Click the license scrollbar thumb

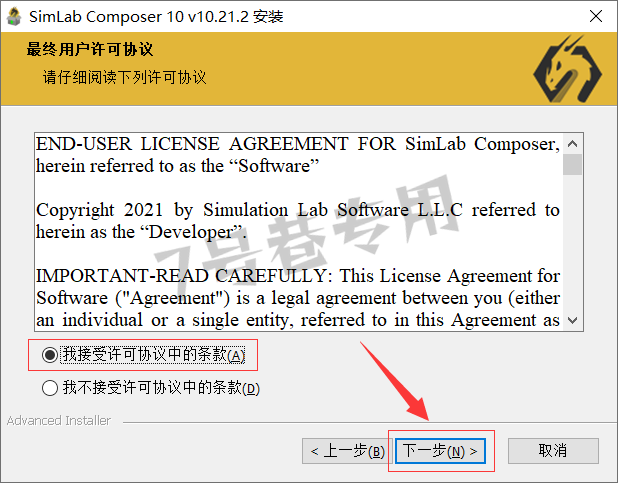(572, 164)
